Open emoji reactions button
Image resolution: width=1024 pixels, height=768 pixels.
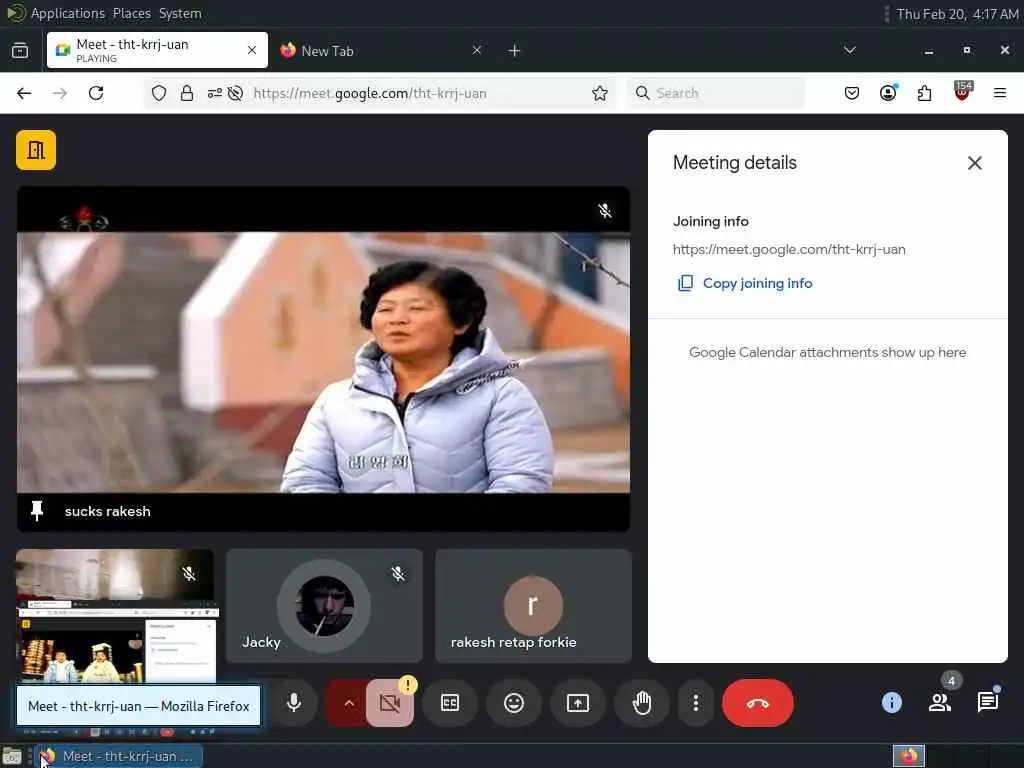514,703
